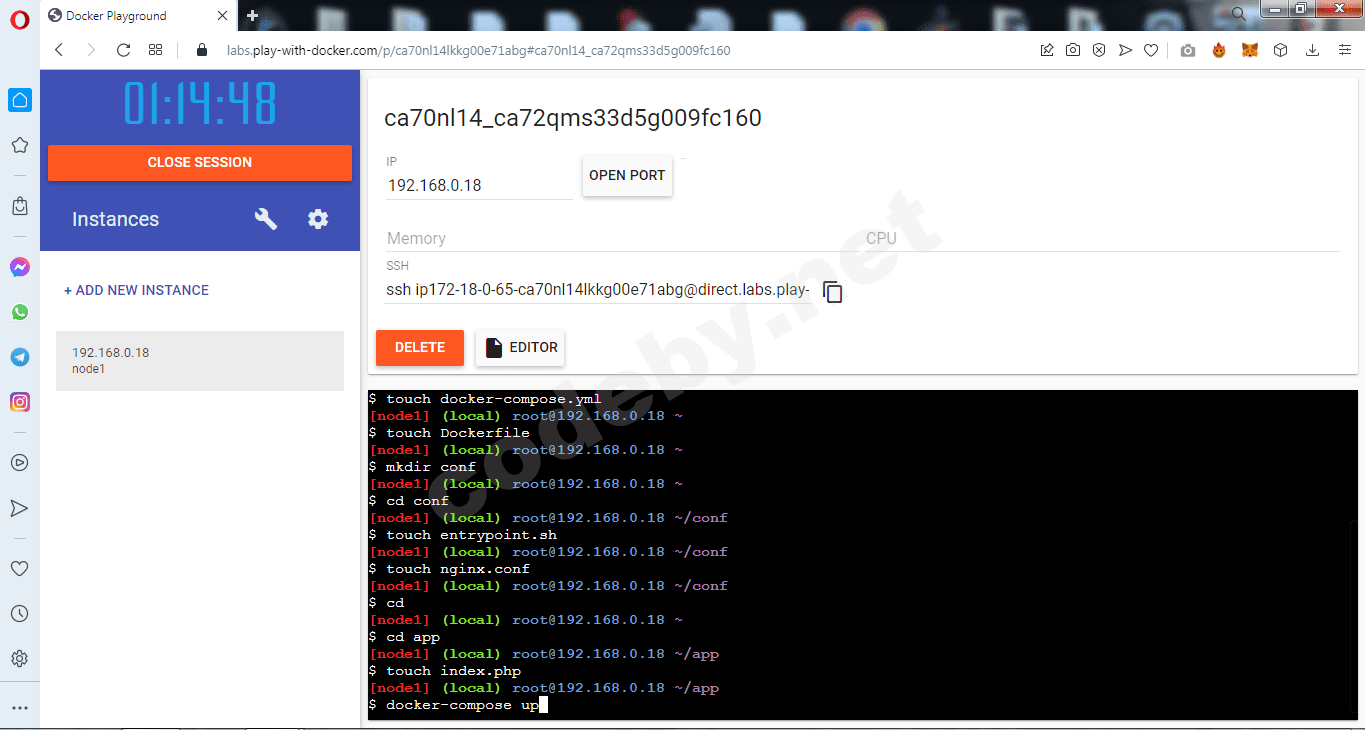This screenshot has height=730, width=1365.
Task: Open the flame face extension
Action: click(x=1219, y=50)
